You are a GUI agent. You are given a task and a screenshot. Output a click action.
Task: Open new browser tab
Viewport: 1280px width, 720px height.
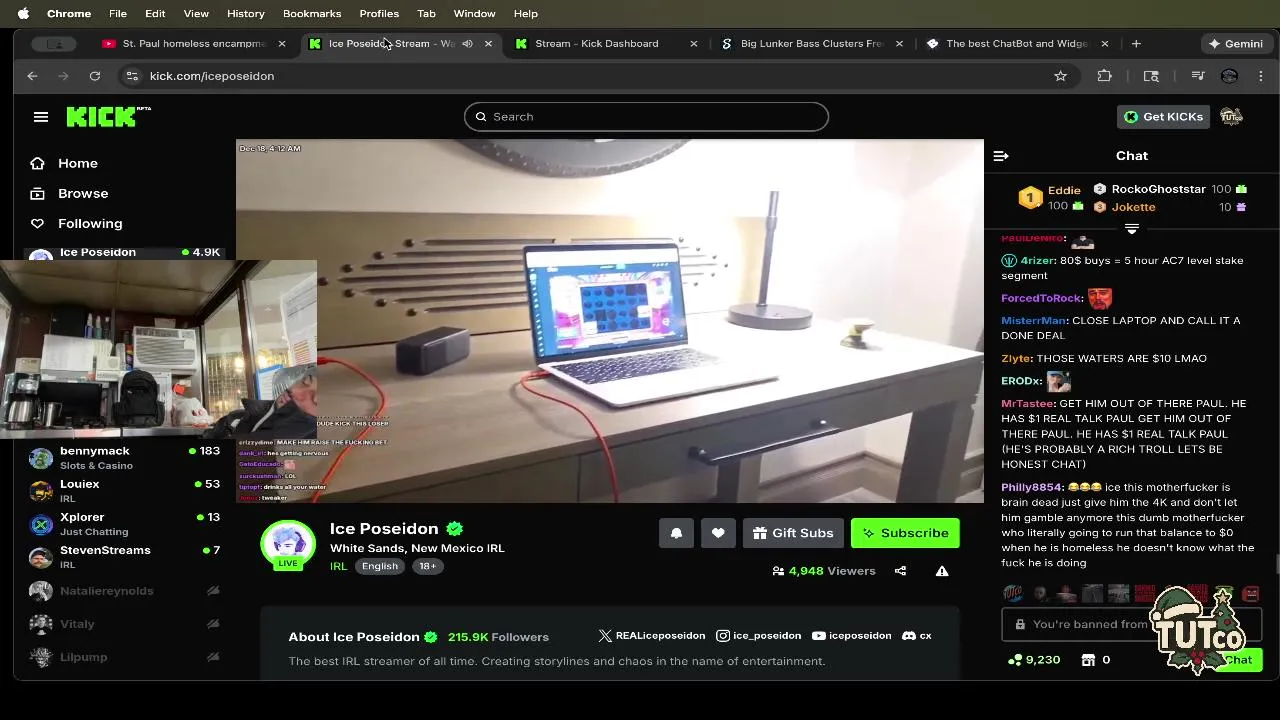1136,44
